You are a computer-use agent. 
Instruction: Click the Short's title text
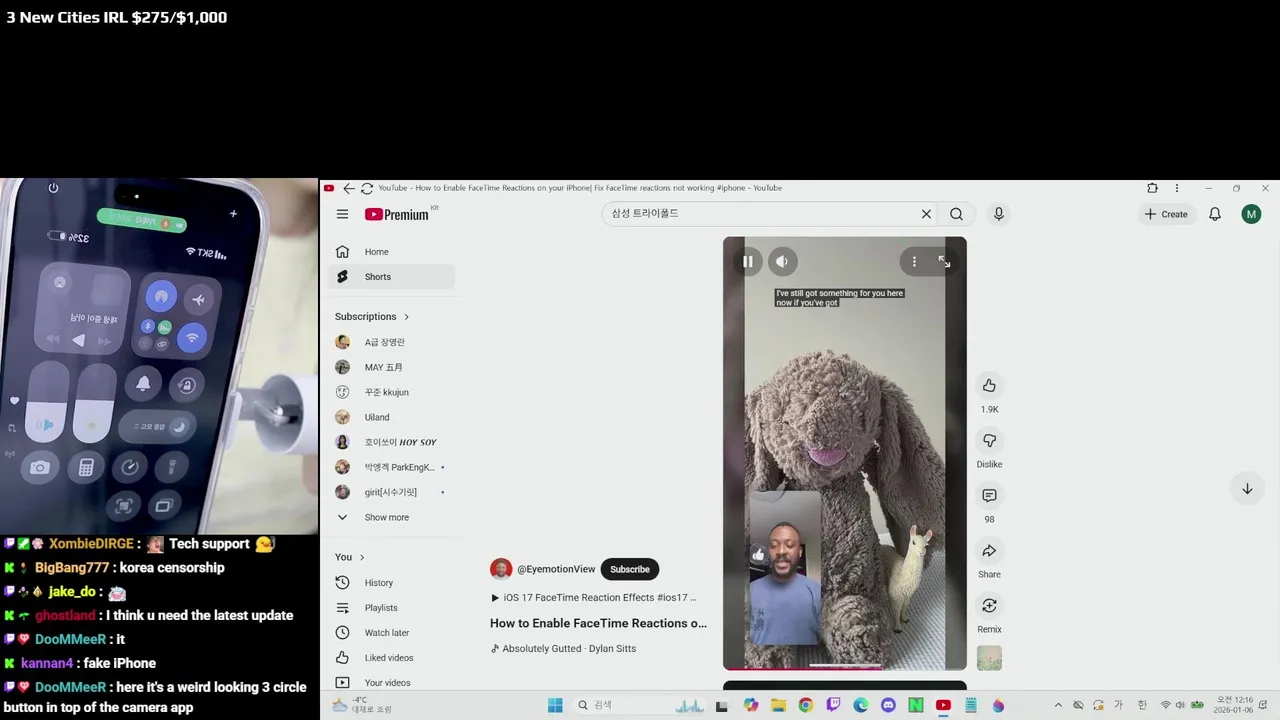[598, 623]
